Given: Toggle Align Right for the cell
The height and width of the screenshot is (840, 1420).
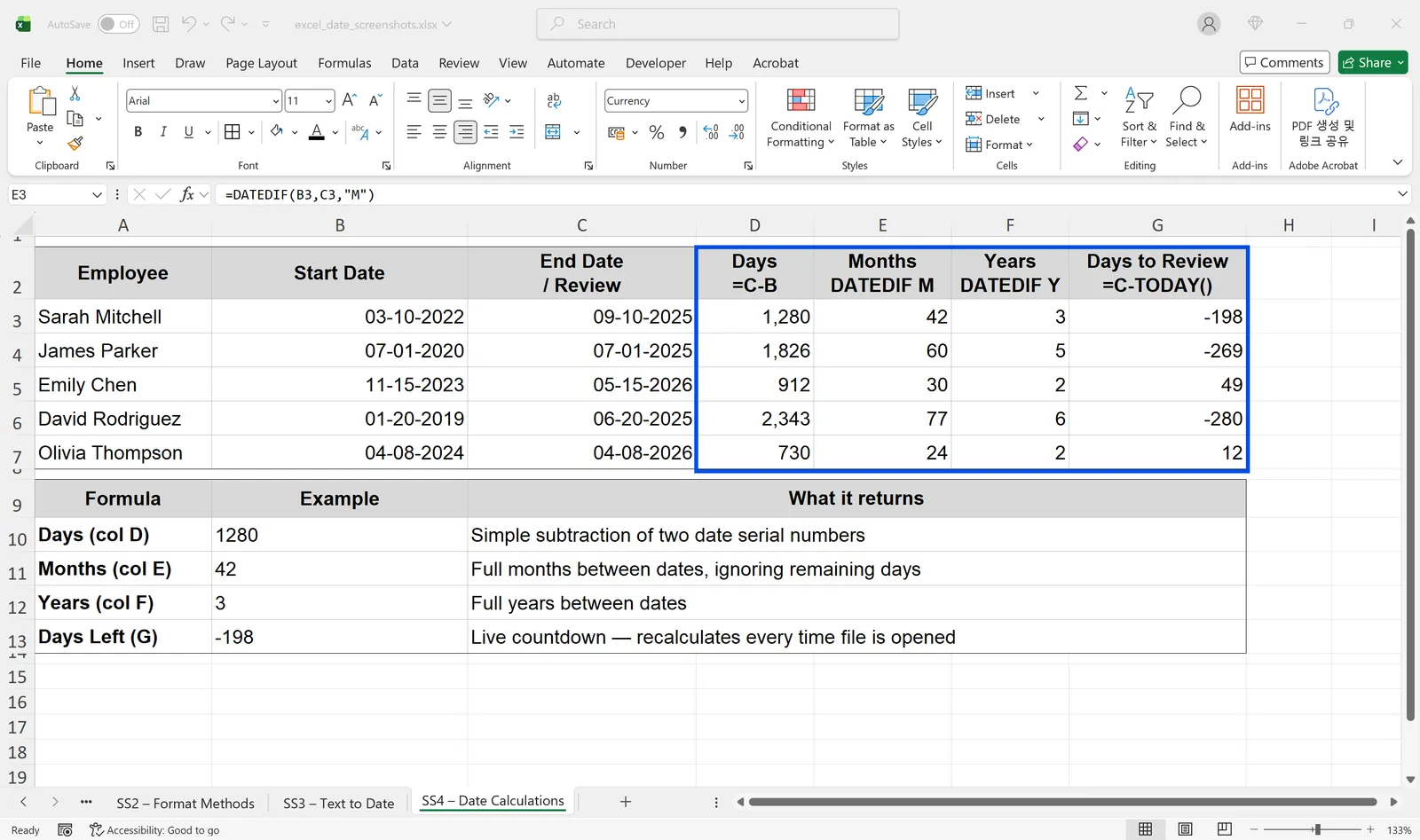Looking at the screenshot, I should click(465, 132).
